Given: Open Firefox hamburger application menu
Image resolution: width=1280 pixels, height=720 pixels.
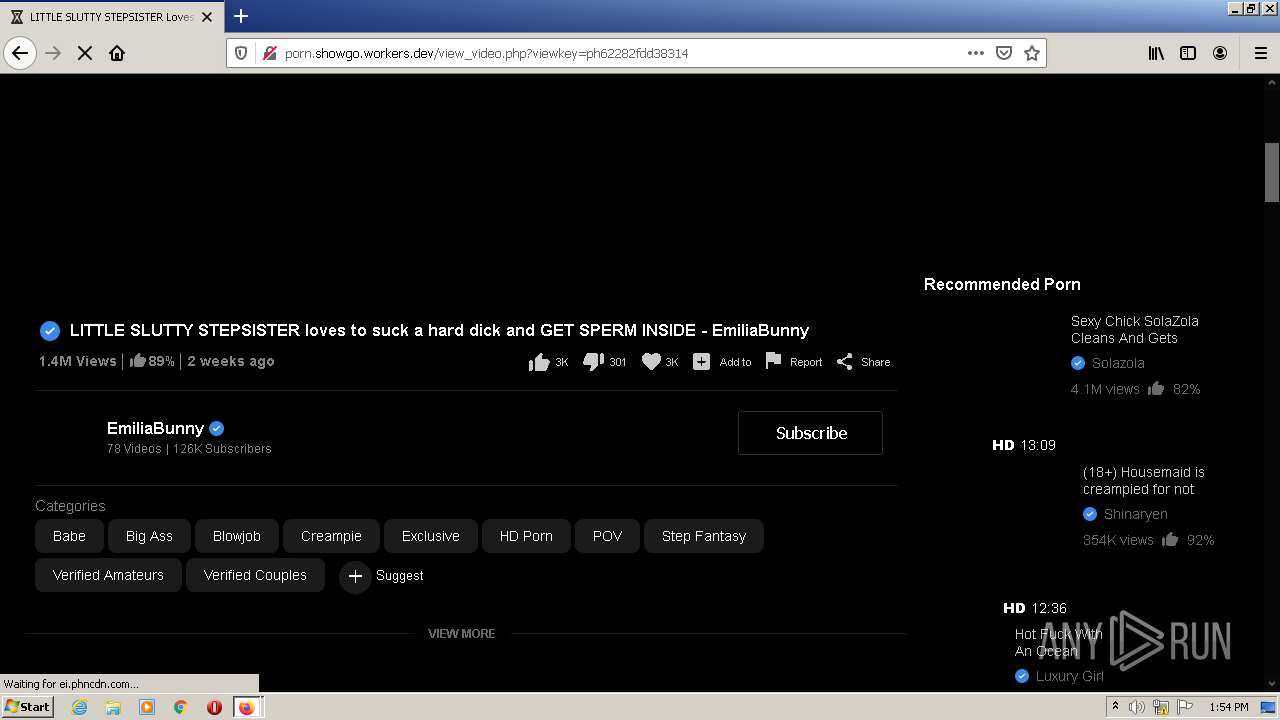Looking at the screenshot, I should tap(1261, 53).
